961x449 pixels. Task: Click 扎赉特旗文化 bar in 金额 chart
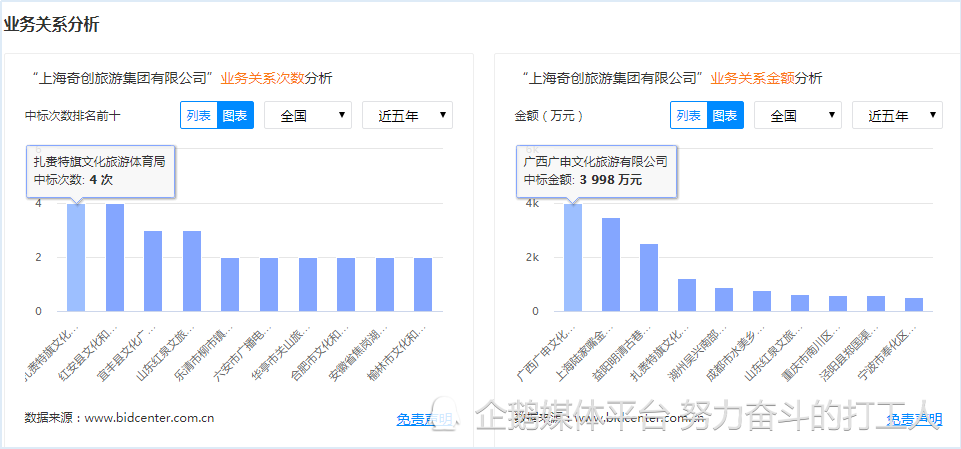click(x=687, y=295)
